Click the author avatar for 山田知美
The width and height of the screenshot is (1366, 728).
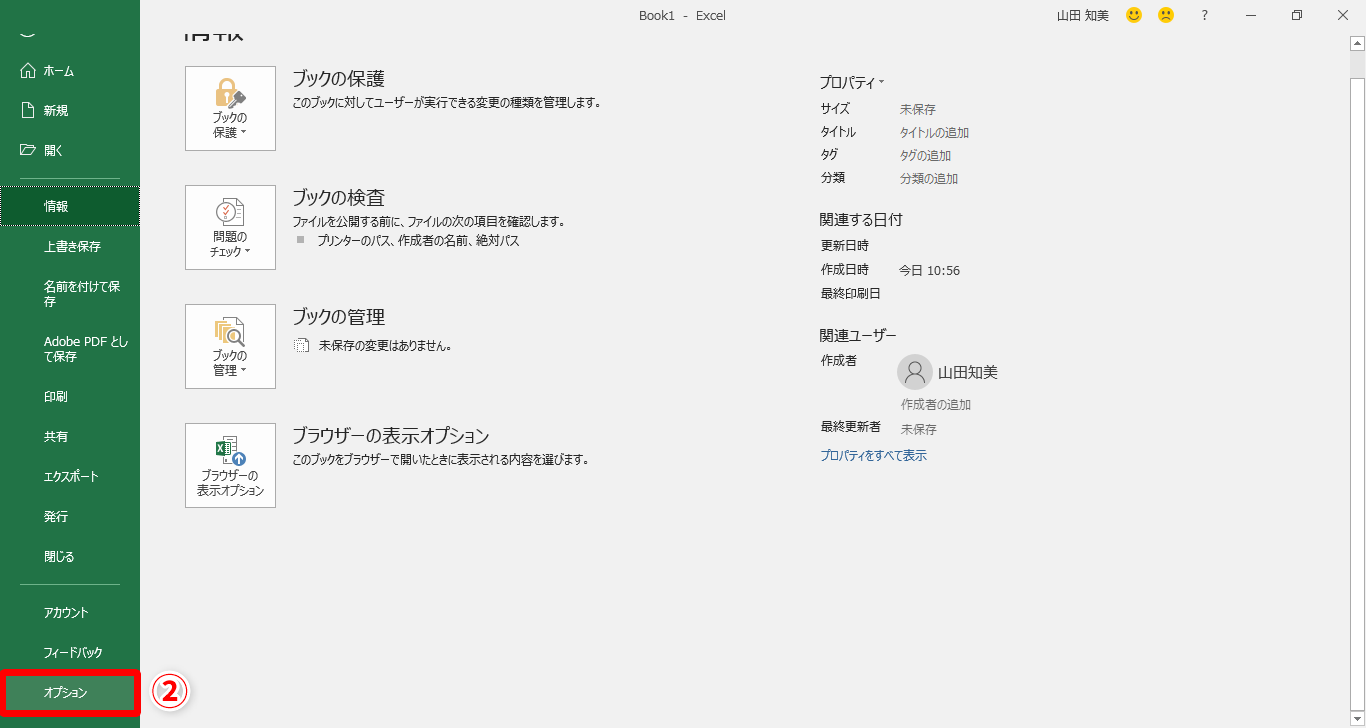tap(914, 372)
